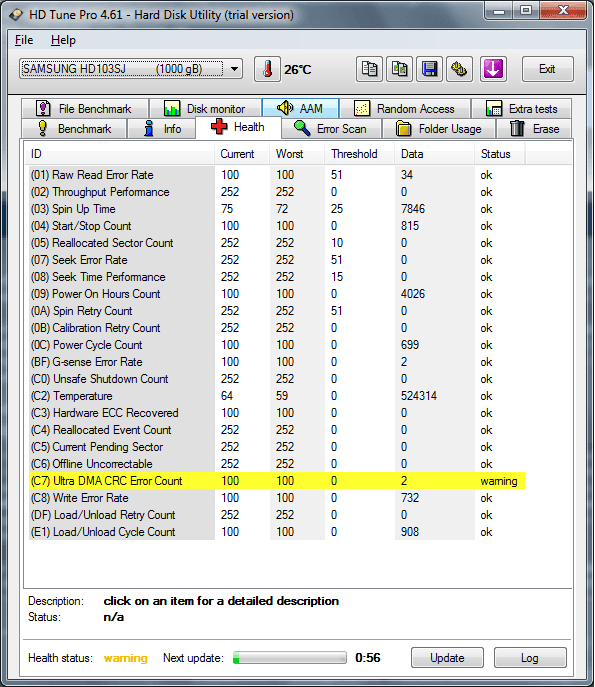Click the Status column header
Image resolution: width=595 pixels, height=687 pixels.
point(500,154)
